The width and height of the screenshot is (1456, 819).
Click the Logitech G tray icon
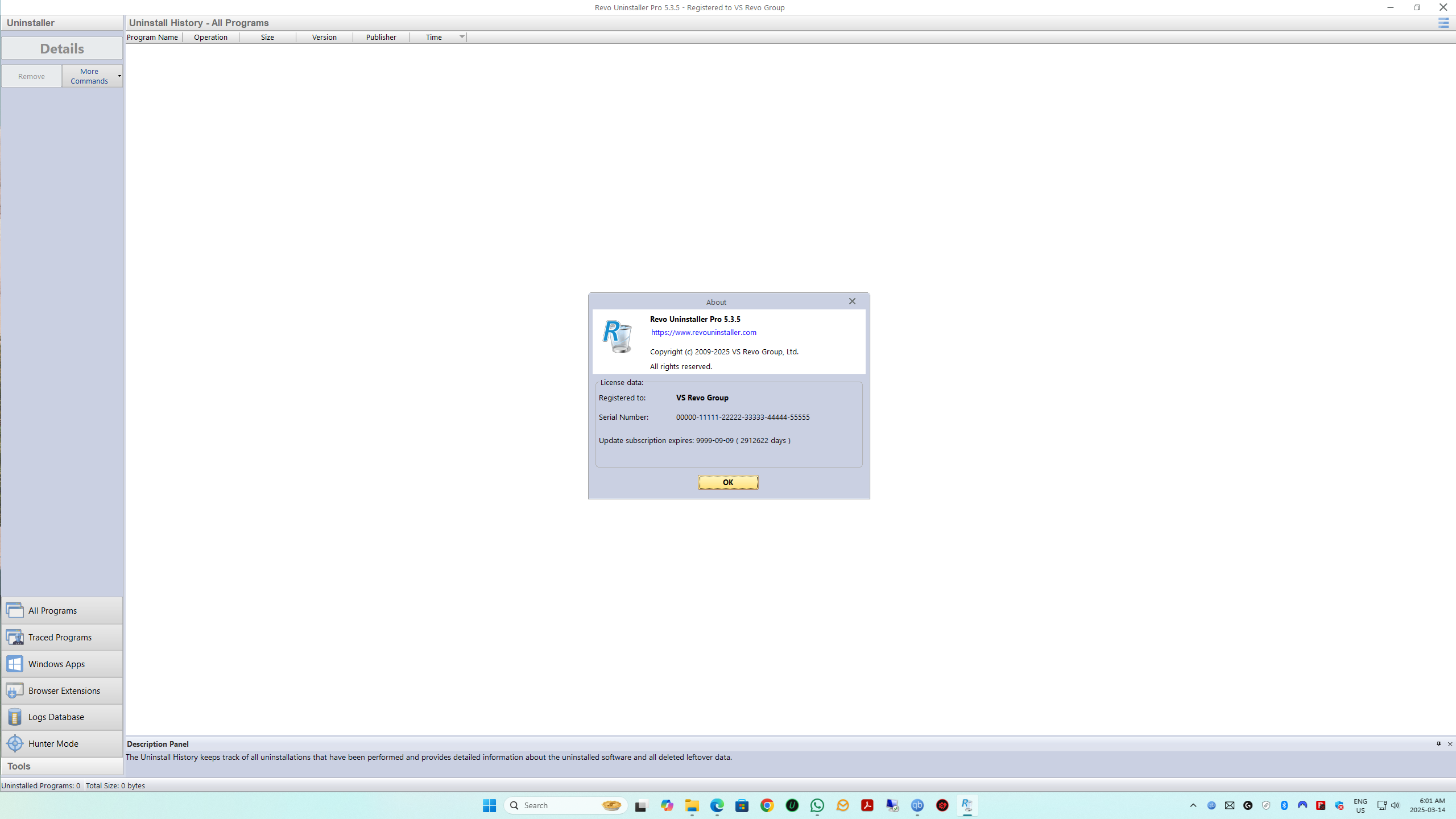click(1248, 805)
